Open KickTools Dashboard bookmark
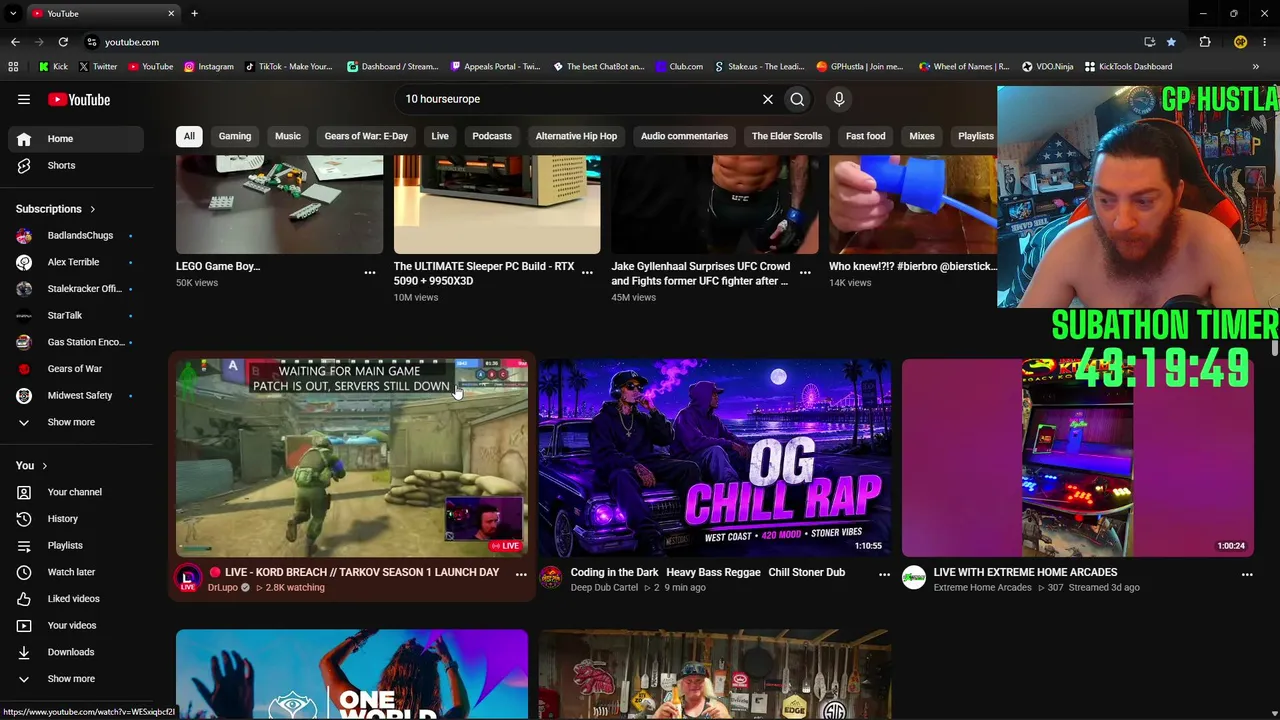The image size is (1280, 720). pyautogui.click(x=1128, y=67)
